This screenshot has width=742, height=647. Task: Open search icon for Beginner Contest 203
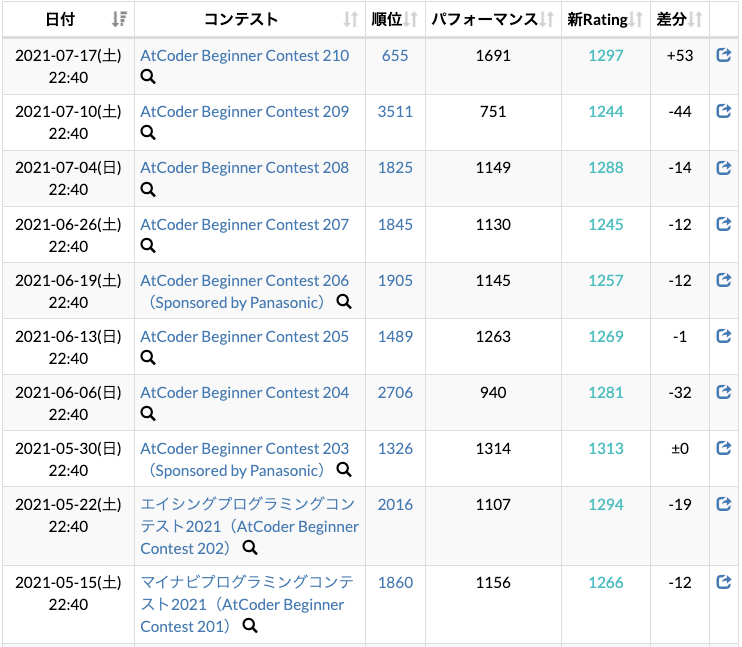[x=344, y=470]
